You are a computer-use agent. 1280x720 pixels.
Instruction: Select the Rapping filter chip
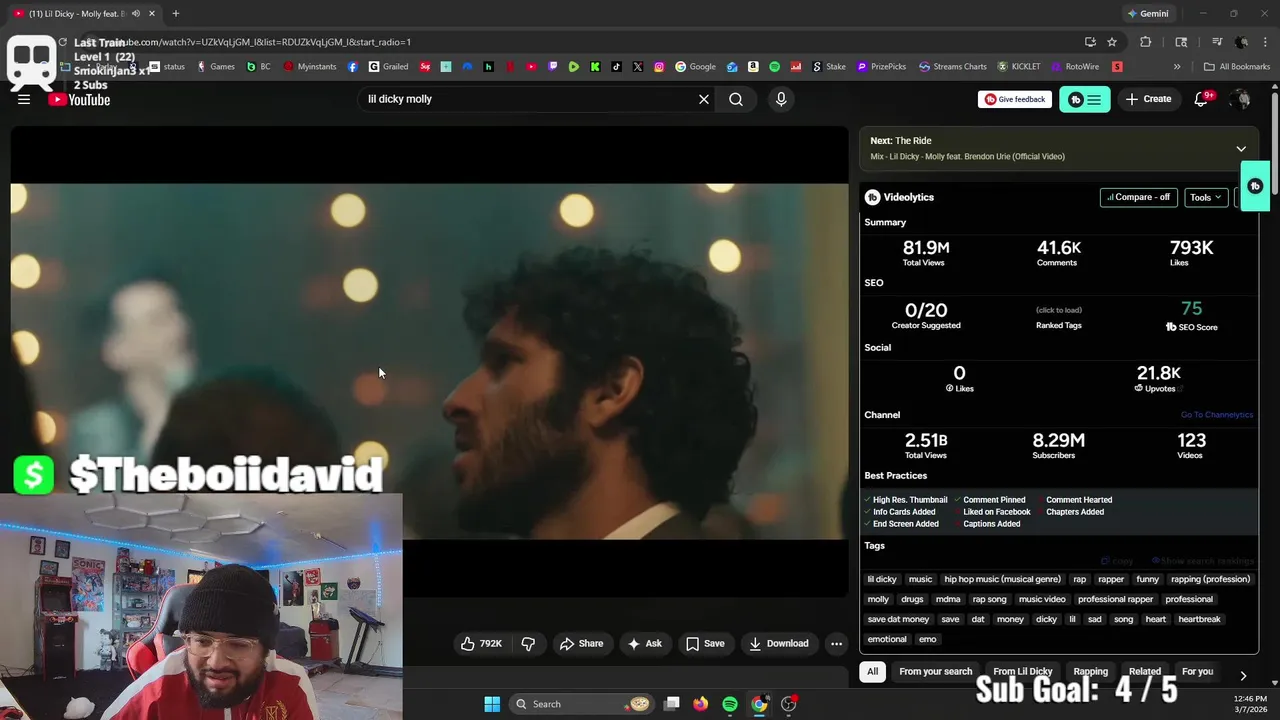[x=1091, y=672]
